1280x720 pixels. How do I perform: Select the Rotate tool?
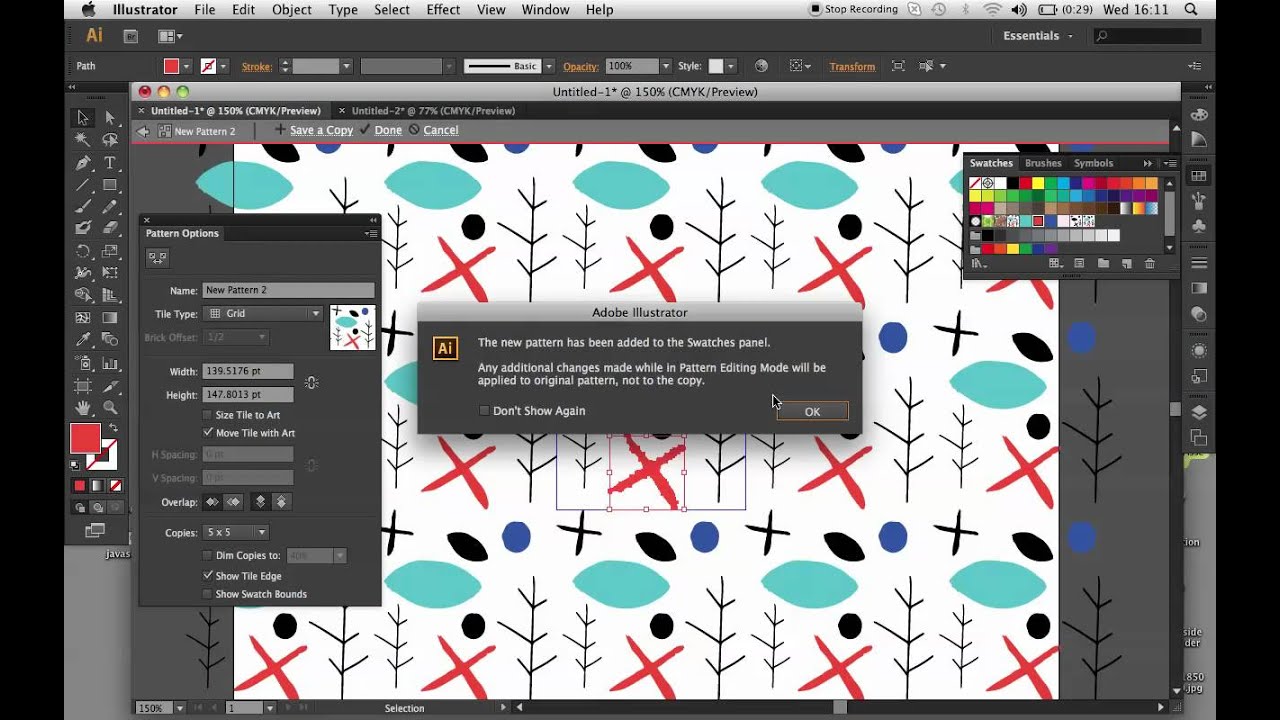point(83,251)
